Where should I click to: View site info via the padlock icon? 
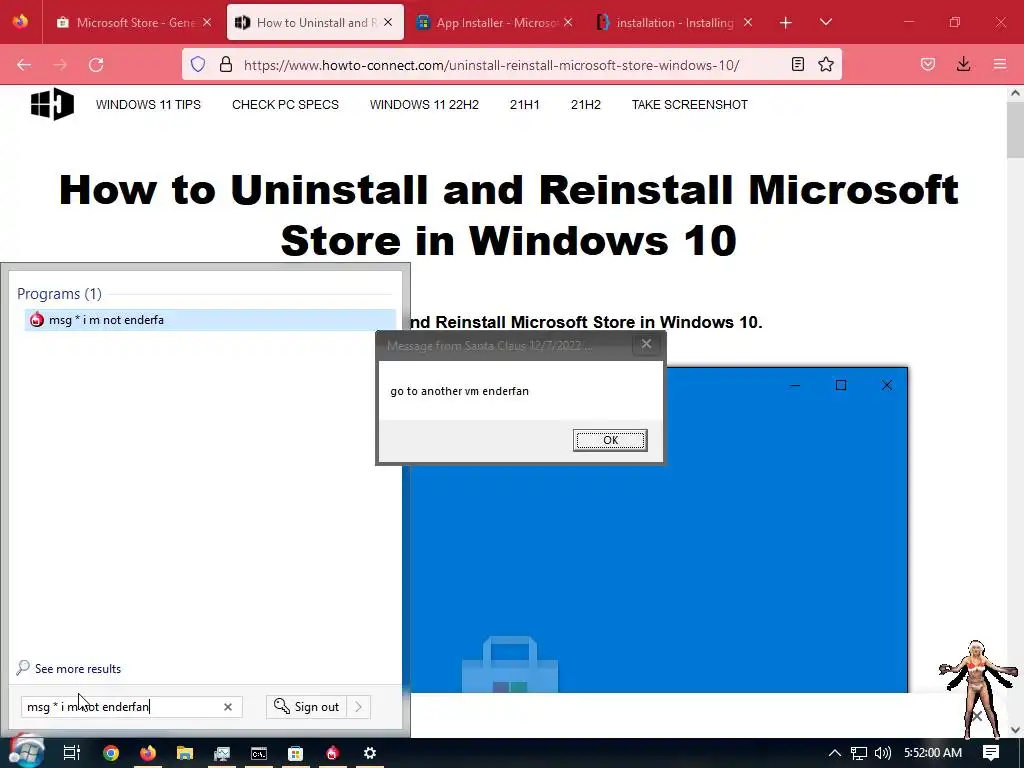tap(226, 64)
